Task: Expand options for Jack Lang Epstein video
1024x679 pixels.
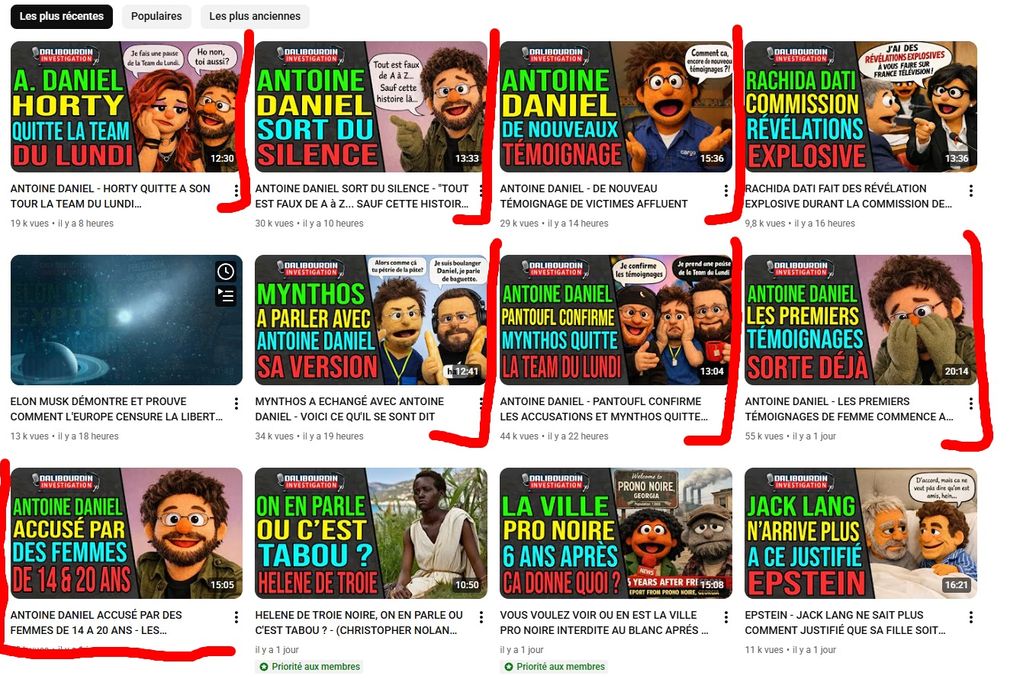Action: (x=971, y=617)
